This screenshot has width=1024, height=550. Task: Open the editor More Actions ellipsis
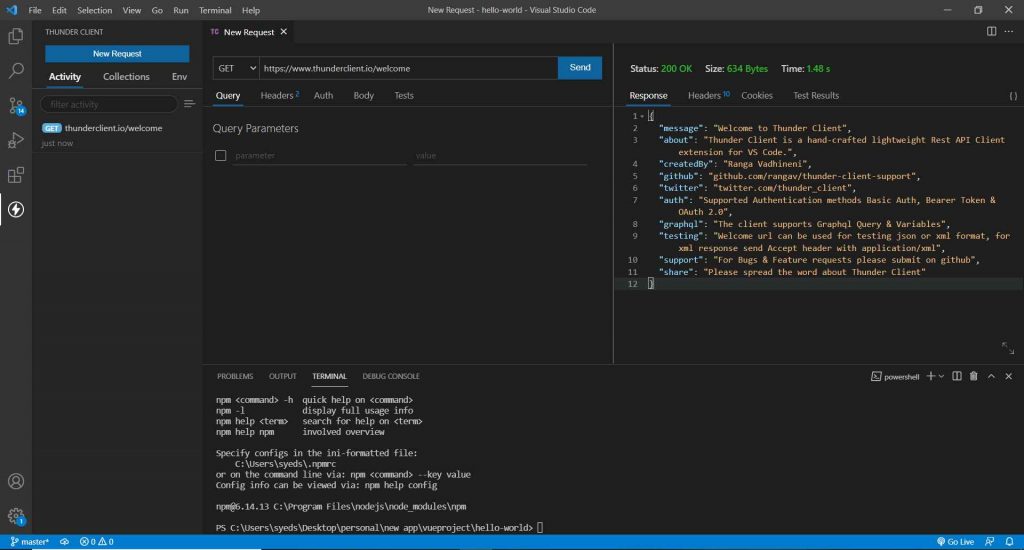(1009, 31)
